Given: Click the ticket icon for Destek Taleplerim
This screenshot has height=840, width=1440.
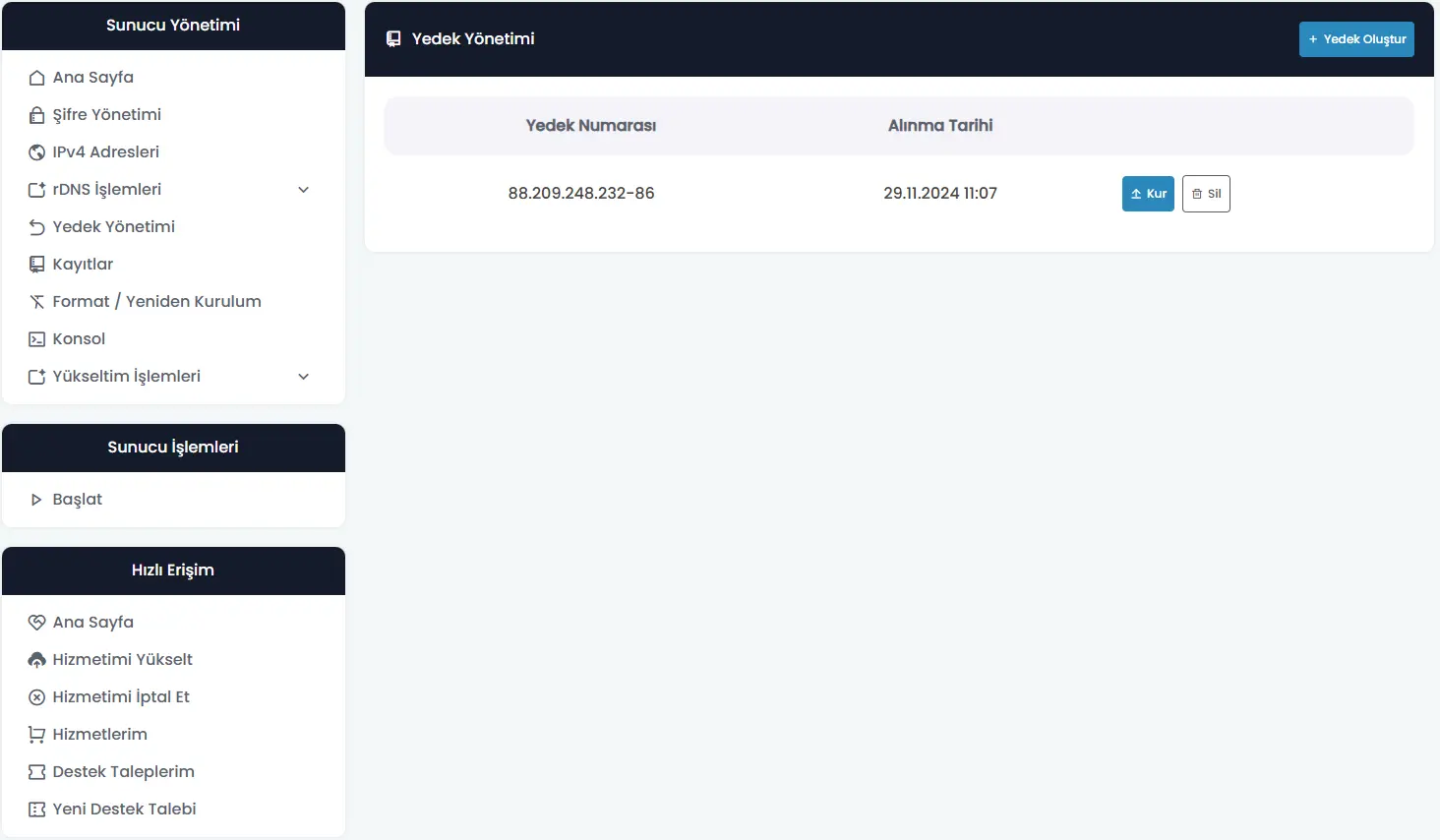Looking at the screenshot, I should tap(36, 772).
